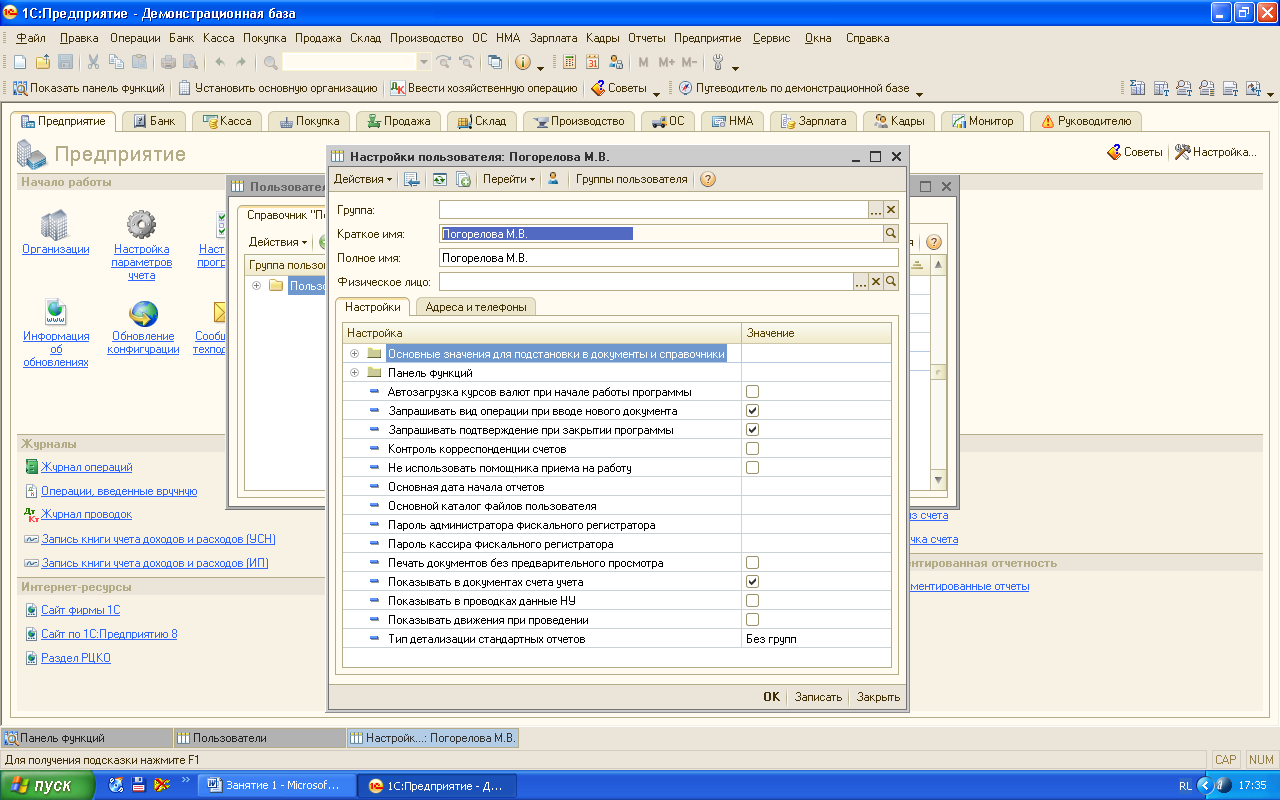Open Перейти dropdown in settings dialog
Image resolution: width=1280 pixels, height=800 pixels.
pyautogui.click(x=508, y=180)
